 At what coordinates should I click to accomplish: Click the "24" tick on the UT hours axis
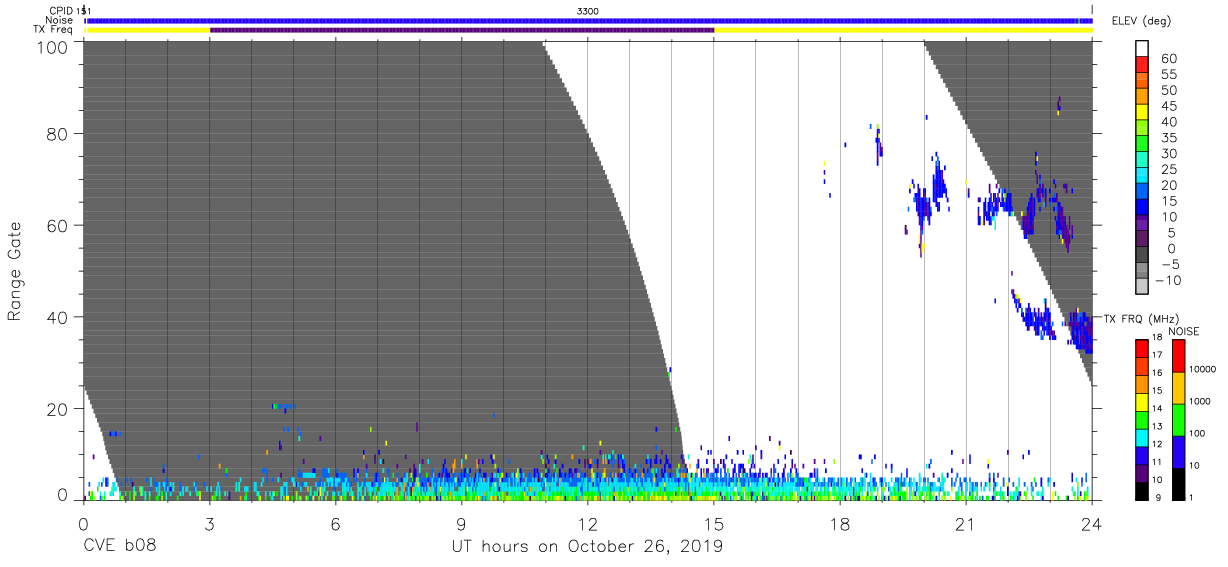[1092, 525]
